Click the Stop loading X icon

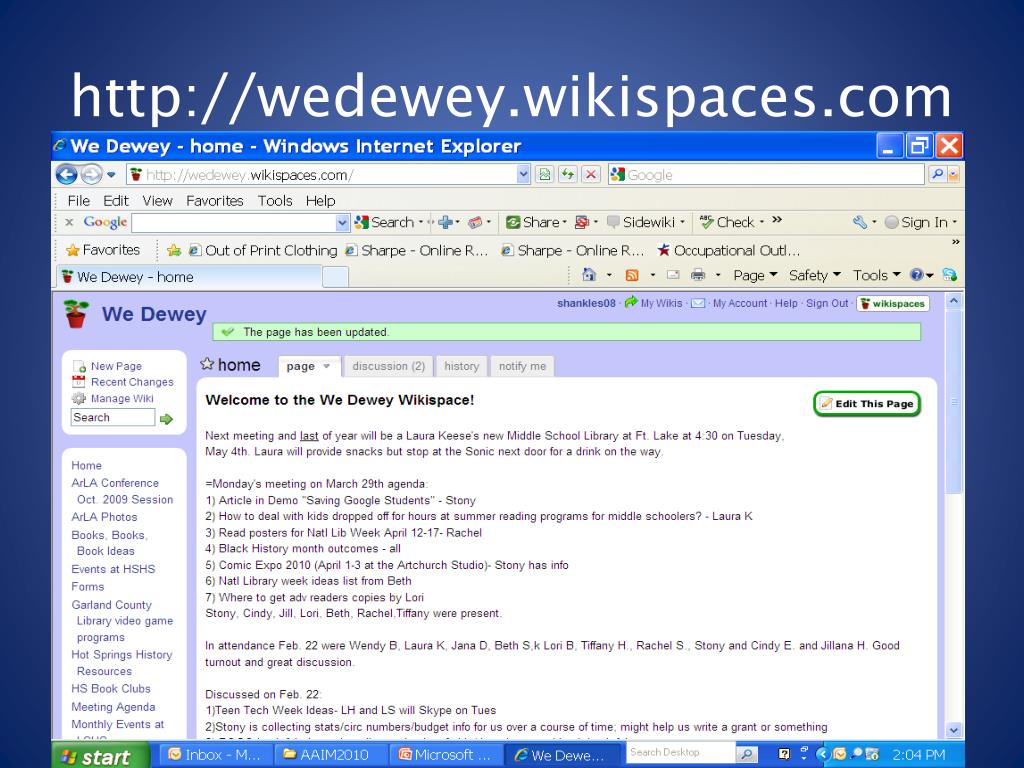(591, 174)
